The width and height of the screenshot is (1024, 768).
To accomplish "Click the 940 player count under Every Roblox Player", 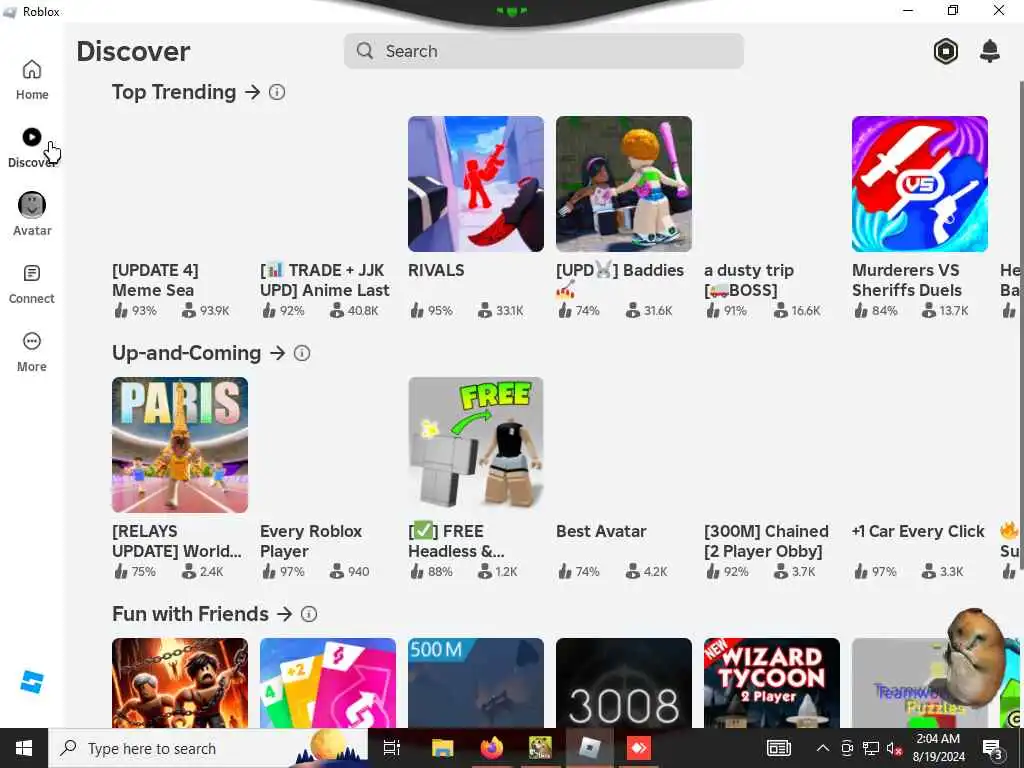I will 350,572.
